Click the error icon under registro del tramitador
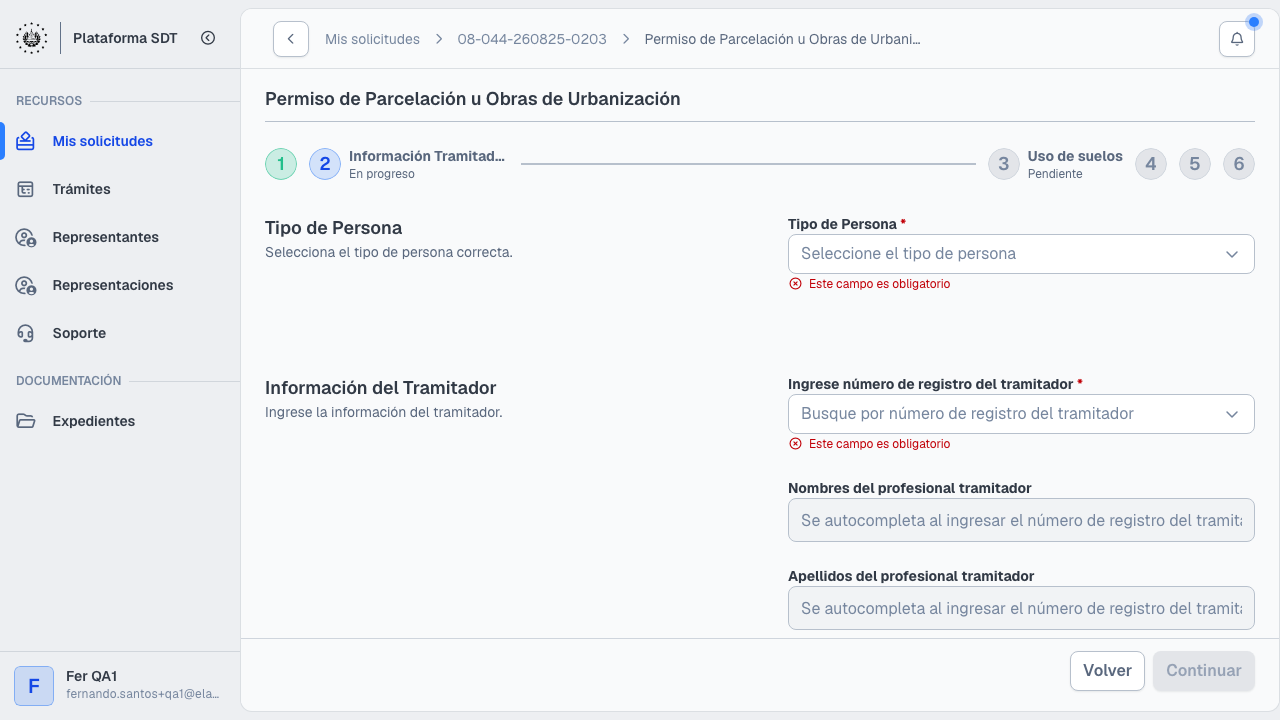Image resolution: width=1280 pixels, height=720 pixels. tap(796, 444)
